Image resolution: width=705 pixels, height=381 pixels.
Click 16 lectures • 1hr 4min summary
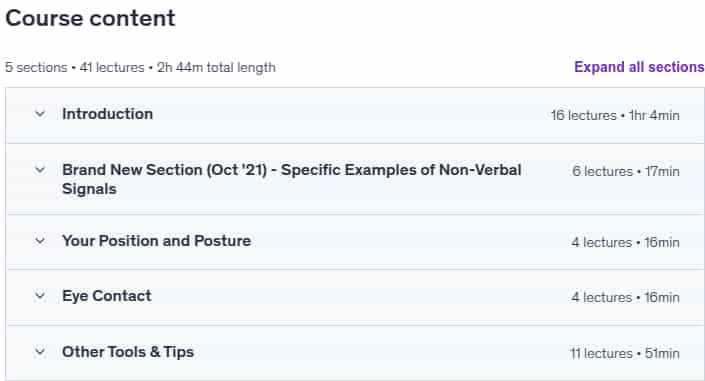point(615,116)
